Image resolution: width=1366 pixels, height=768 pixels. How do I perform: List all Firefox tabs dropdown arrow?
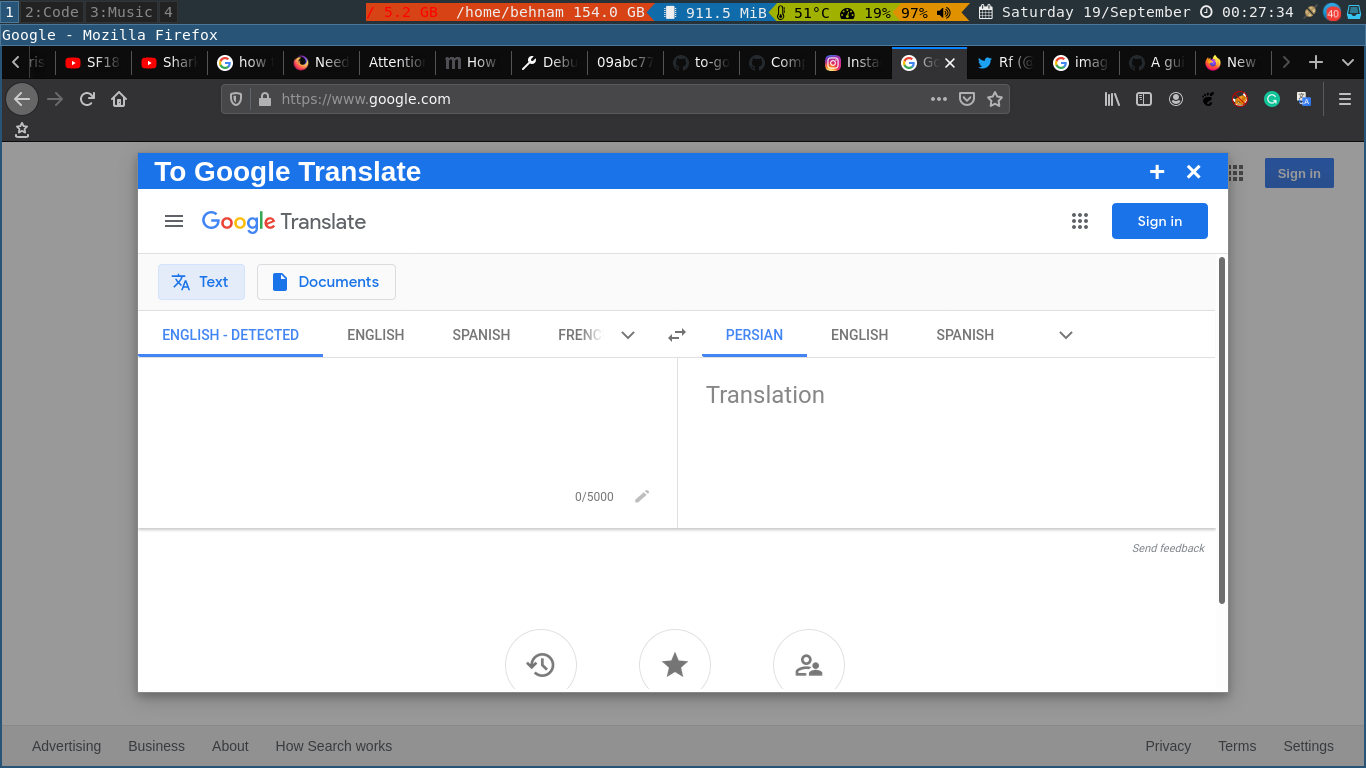click(x=1347, y=62)
